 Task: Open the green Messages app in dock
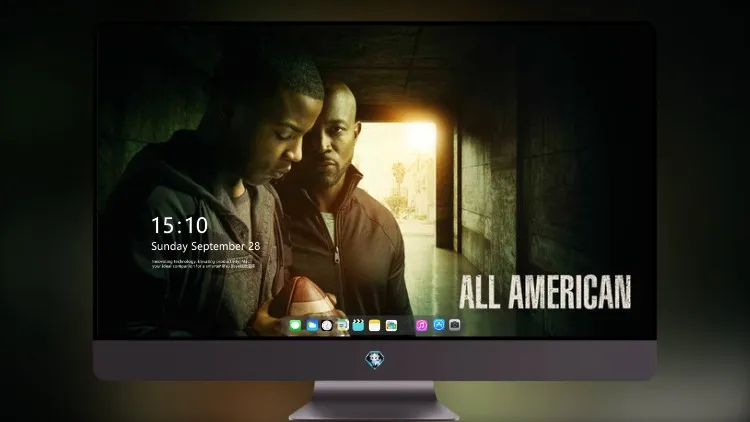pos(295,325)
